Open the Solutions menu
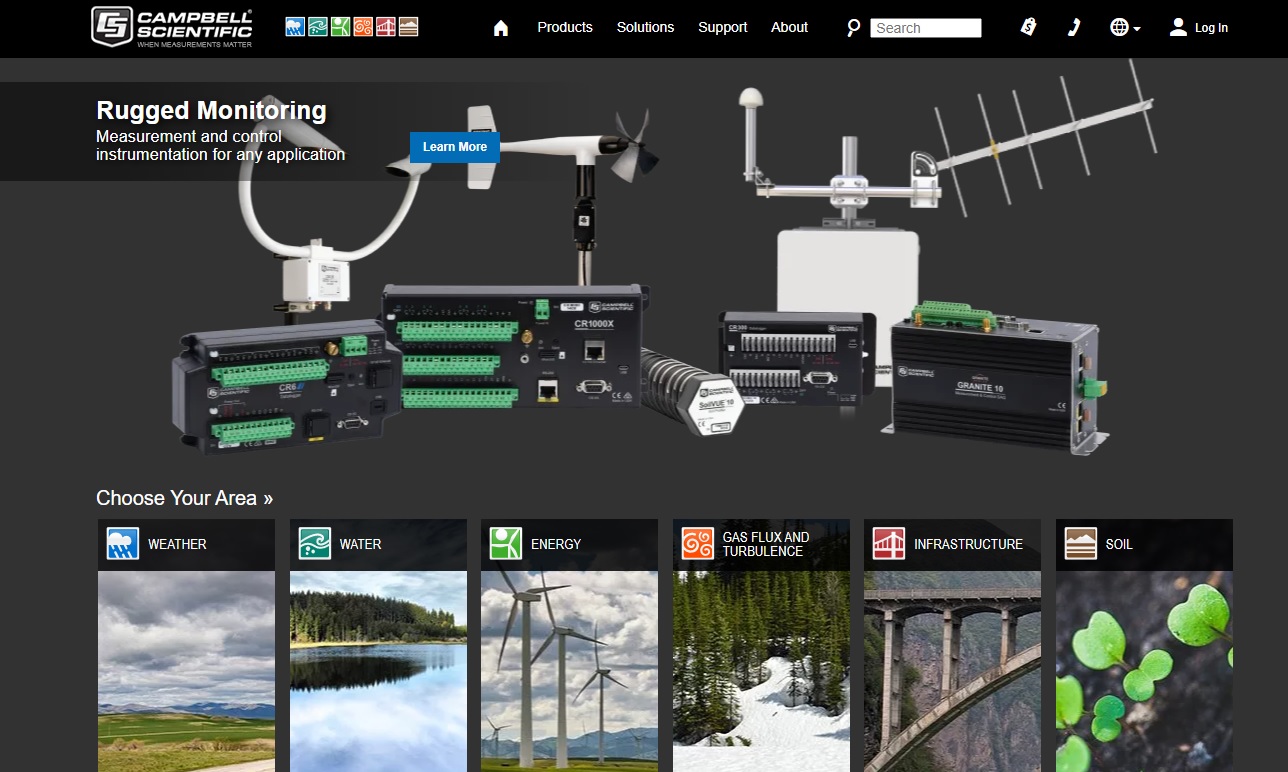Image resolution: width=1288 pixels, height=772 pixels. click(645, 27)
